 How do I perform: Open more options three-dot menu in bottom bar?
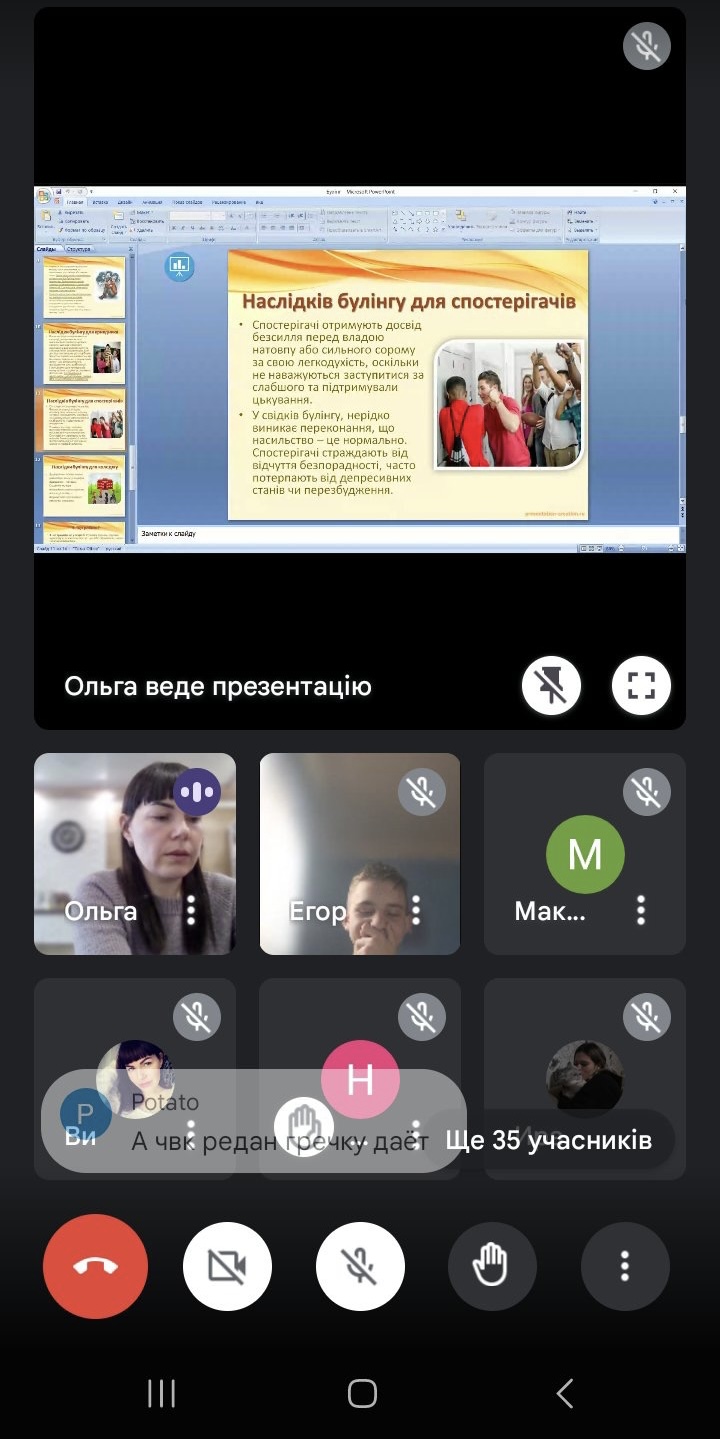coord(625,1267)
